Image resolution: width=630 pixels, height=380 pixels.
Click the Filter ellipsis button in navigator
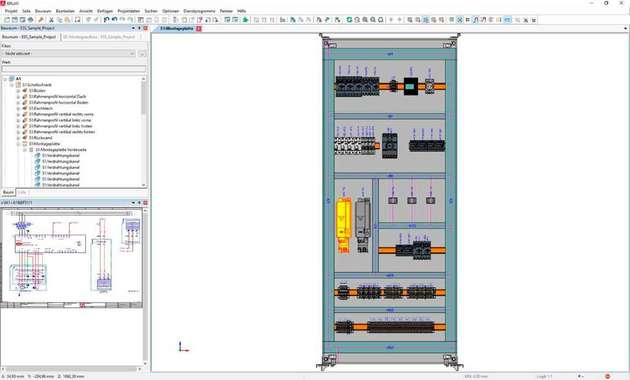point(142,53)
